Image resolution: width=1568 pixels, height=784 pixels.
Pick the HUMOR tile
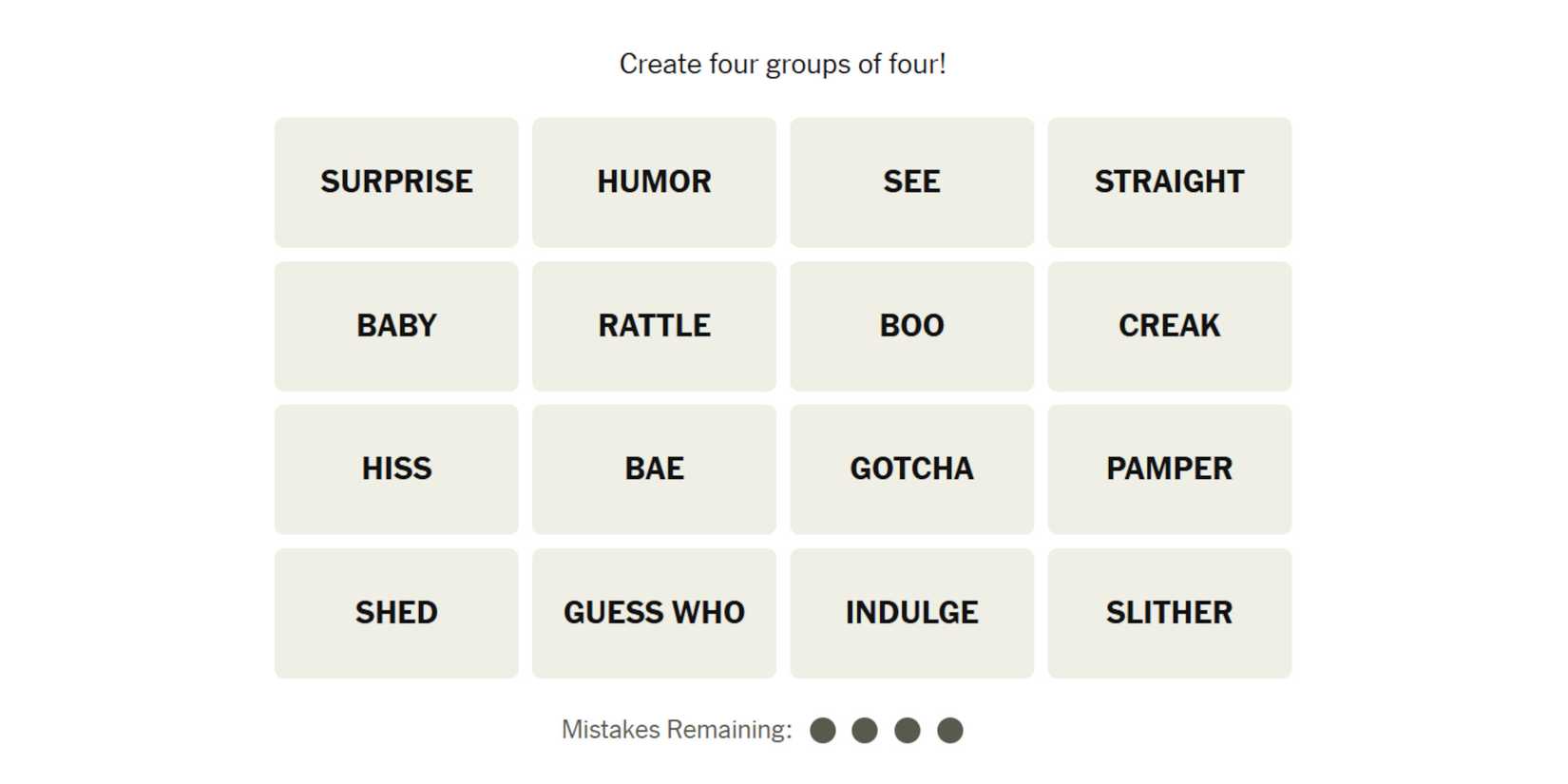[654, 182]
